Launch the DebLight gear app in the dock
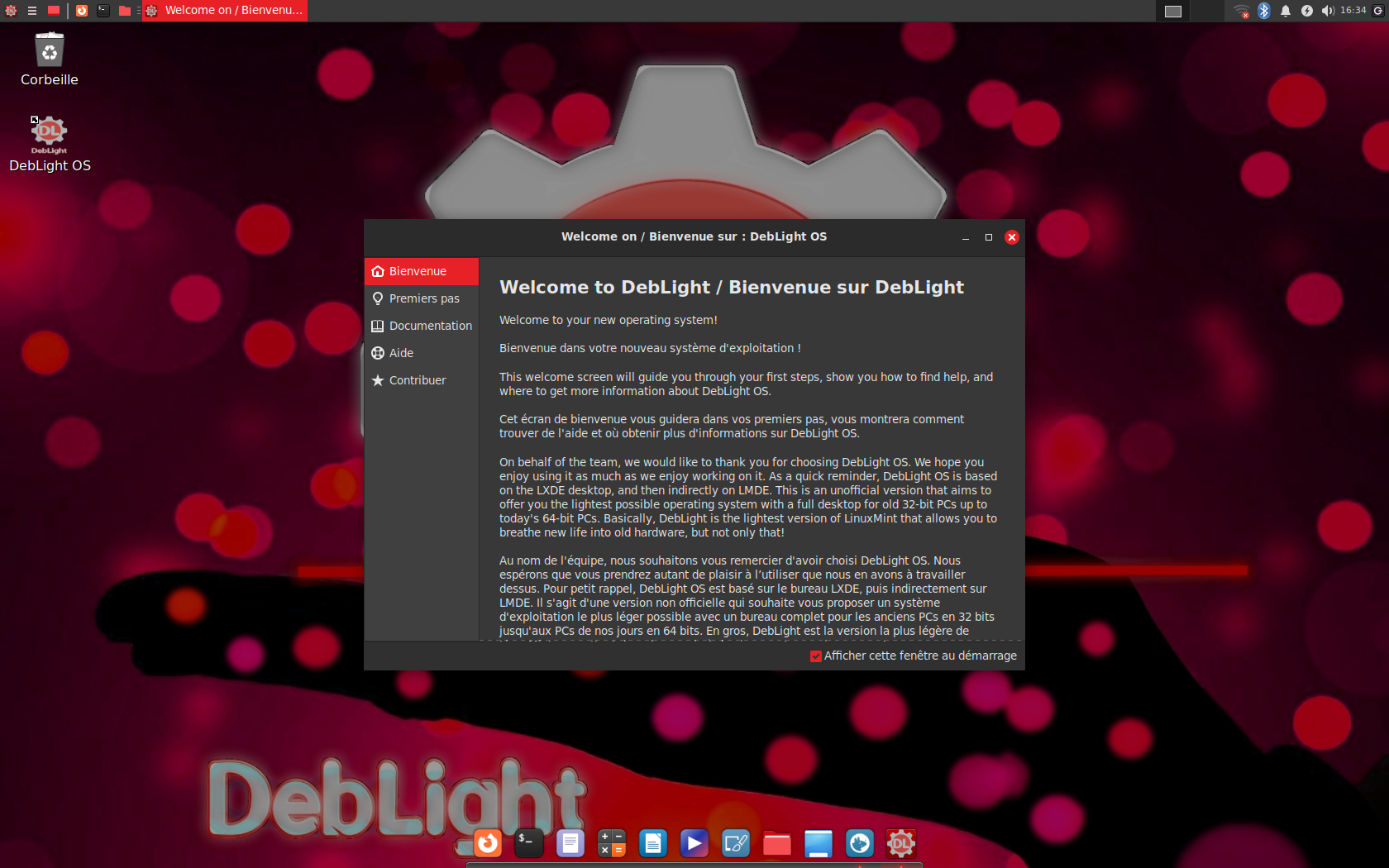 (901, 843)
